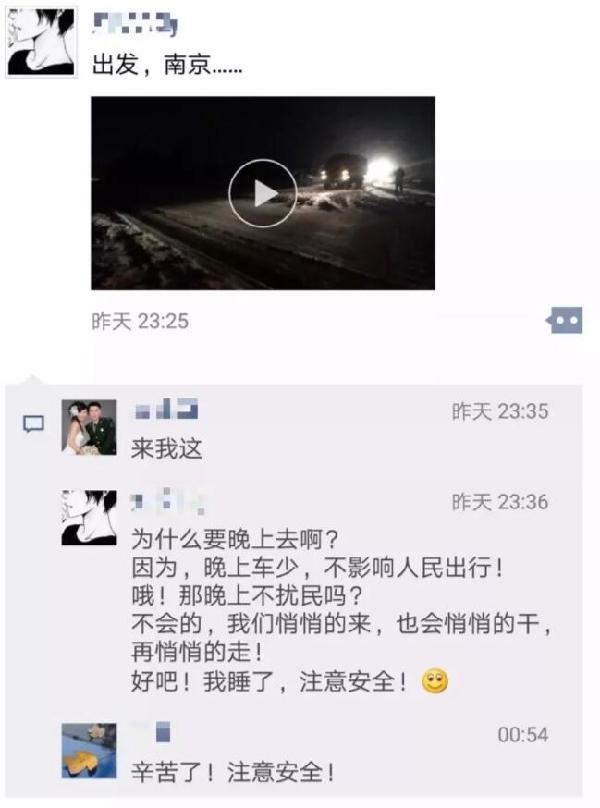The height and width of the screenshot is (808, 600).
Task: Play the night road video
Action: point(263,193)
